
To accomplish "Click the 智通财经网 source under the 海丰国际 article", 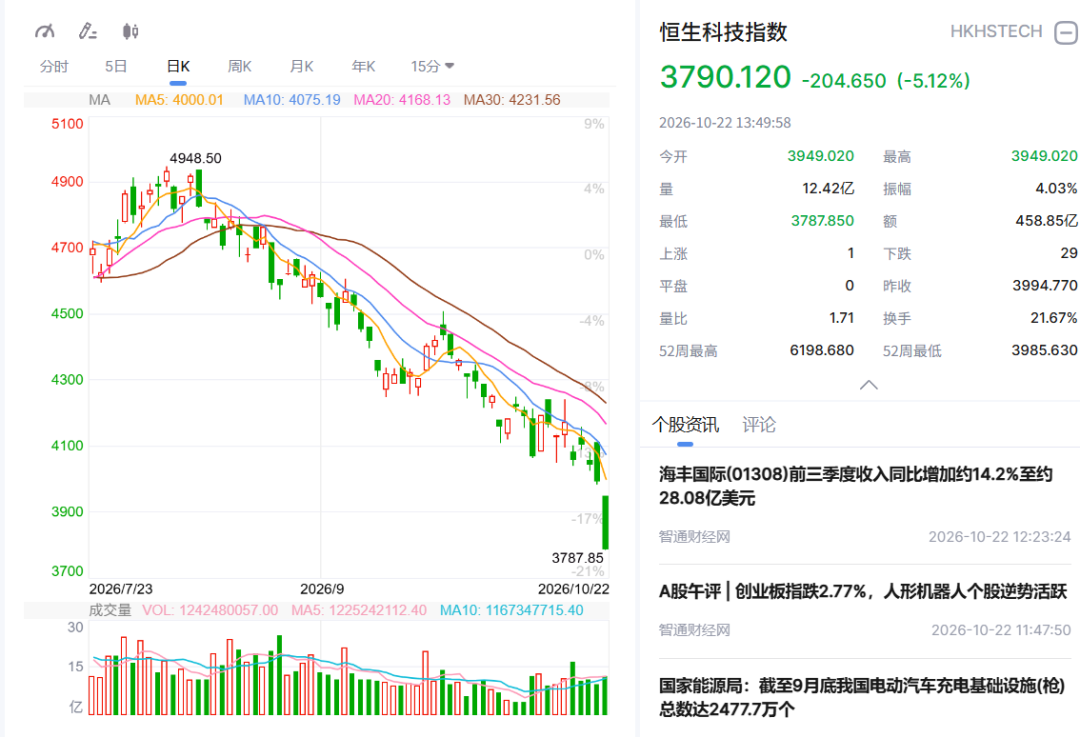I will (694, 537).
